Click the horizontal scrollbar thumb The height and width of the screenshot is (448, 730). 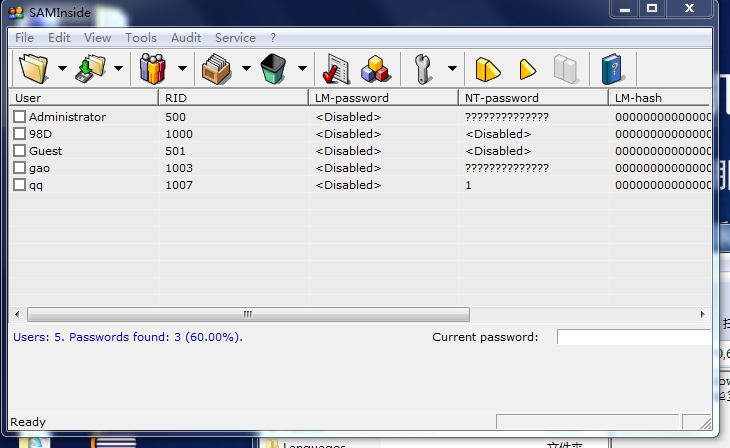point(248,314)
